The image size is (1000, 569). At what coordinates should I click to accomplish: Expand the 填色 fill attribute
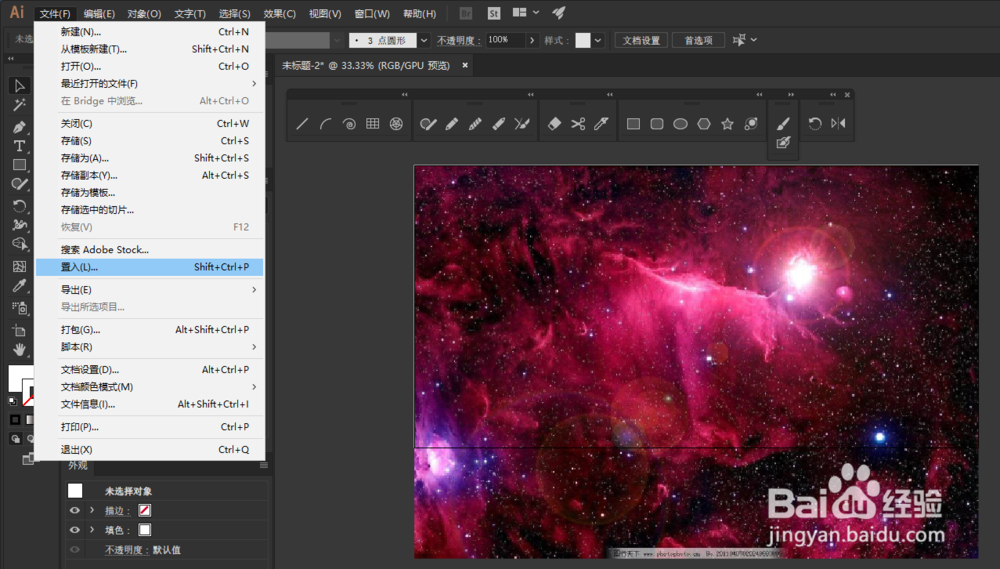tap(92, 530)
